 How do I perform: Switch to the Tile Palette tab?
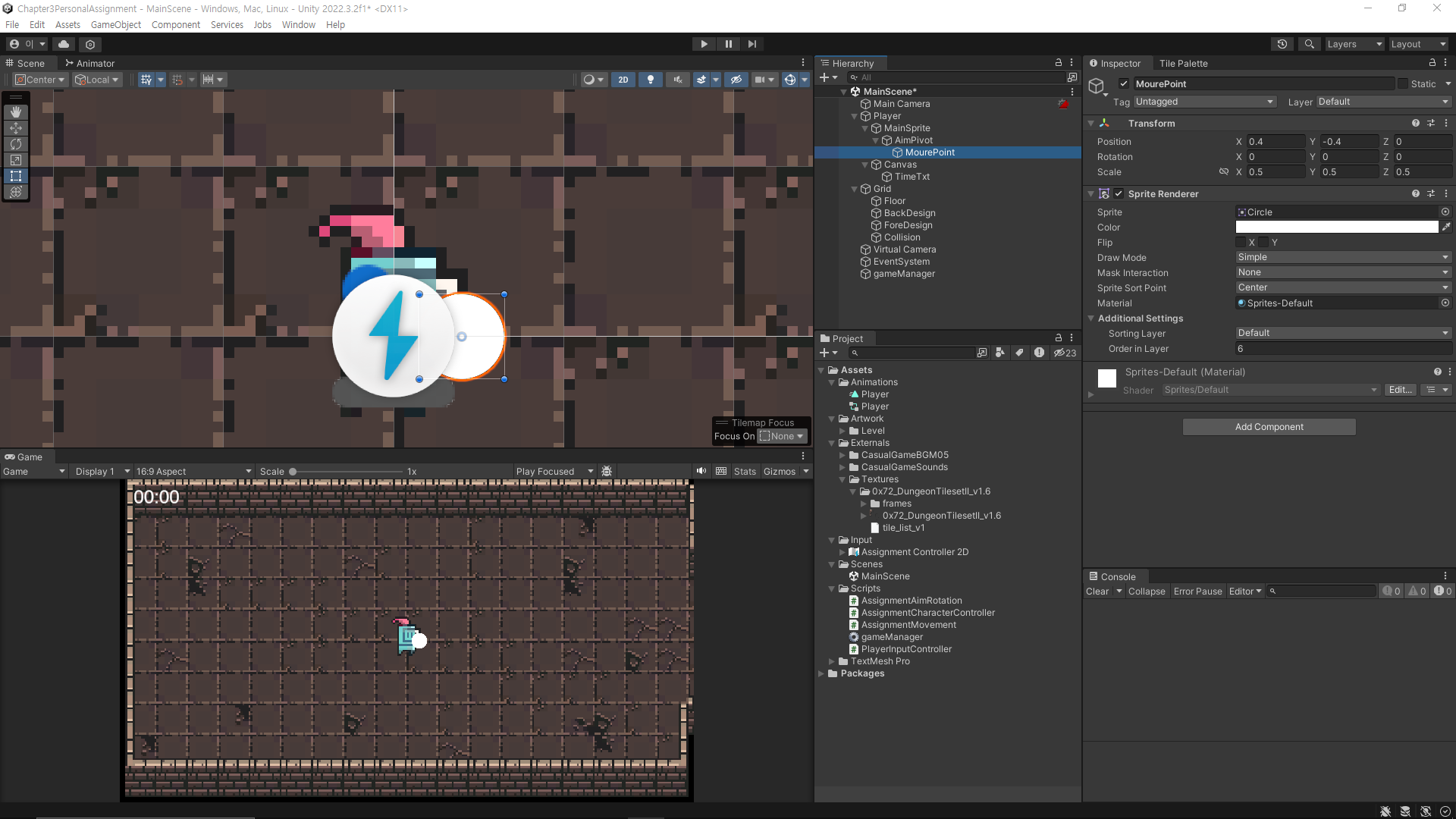(1183, 63)
